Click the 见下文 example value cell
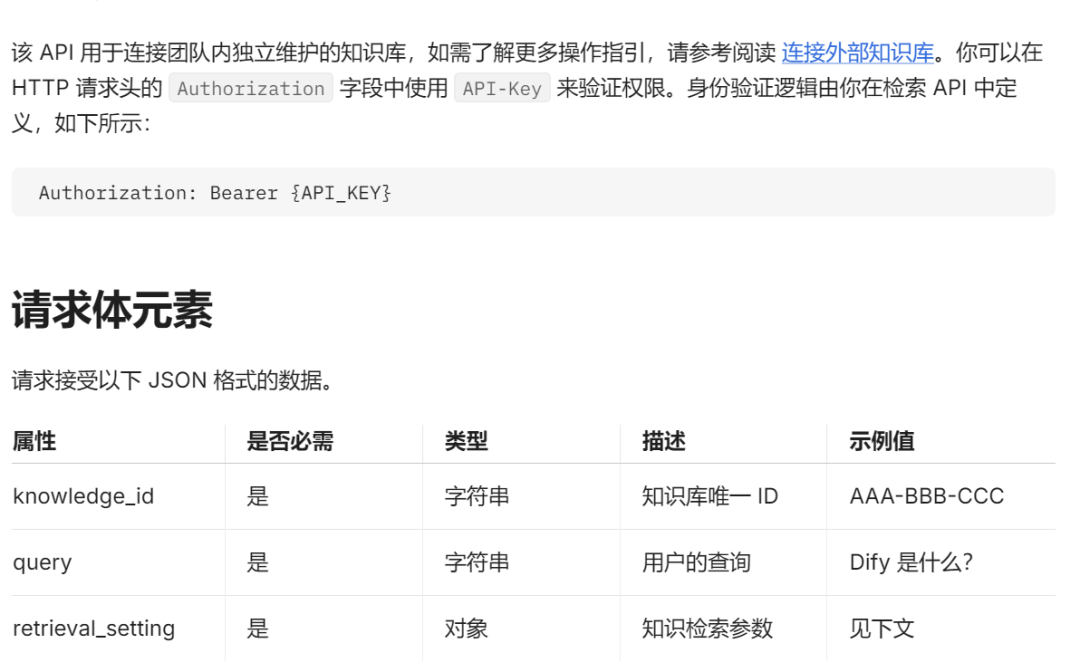This screenshot has width=1080, height=672. (878, 628)
